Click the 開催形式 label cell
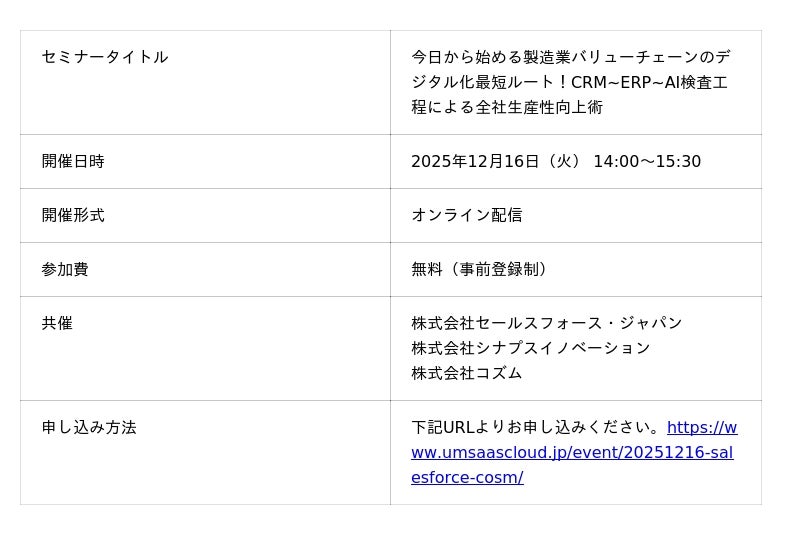 73,216
